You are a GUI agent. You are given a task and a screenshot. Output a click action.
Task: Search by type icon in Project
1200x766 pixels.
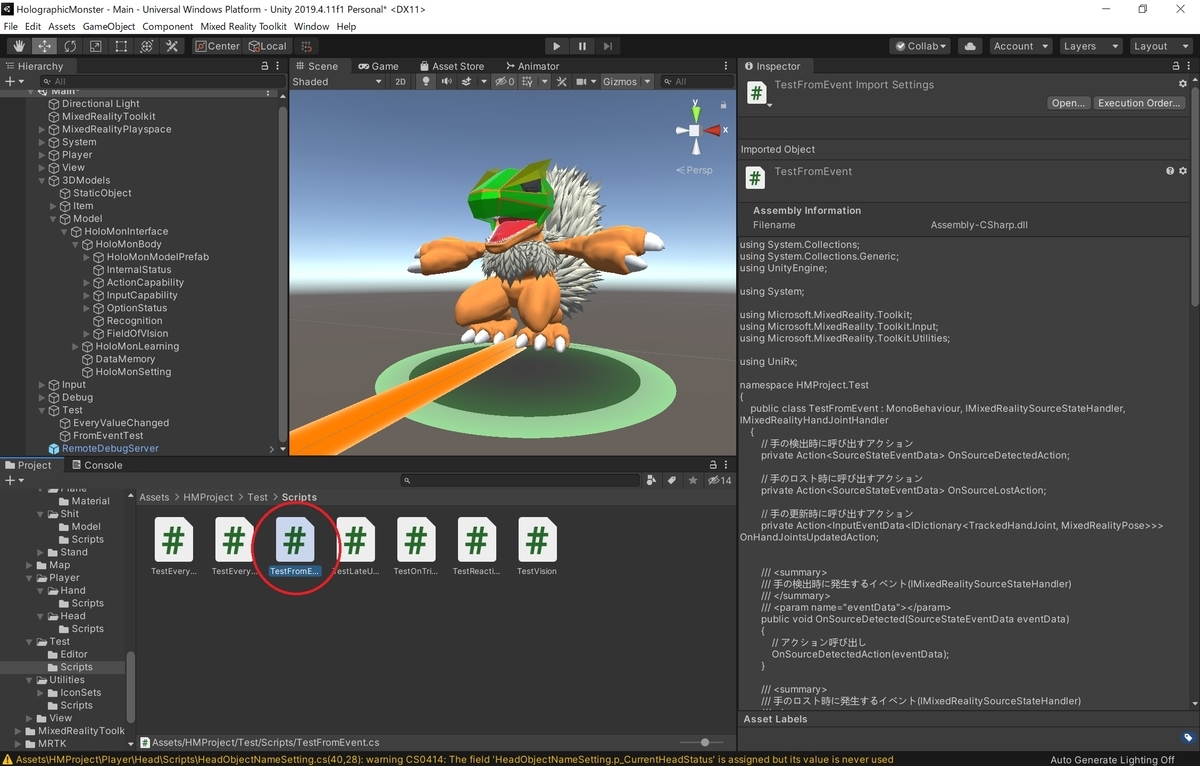pyautogui.click(x=652, y=481)
